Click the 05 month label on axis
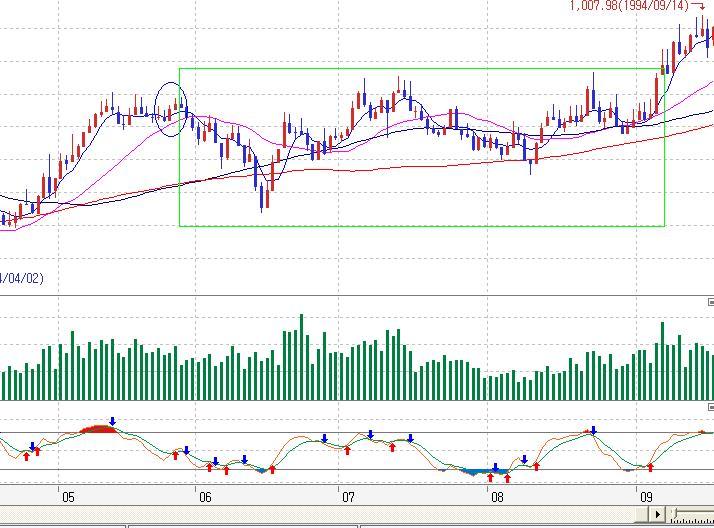The width and height of the screenshot is (714, 528). (67, 497)
